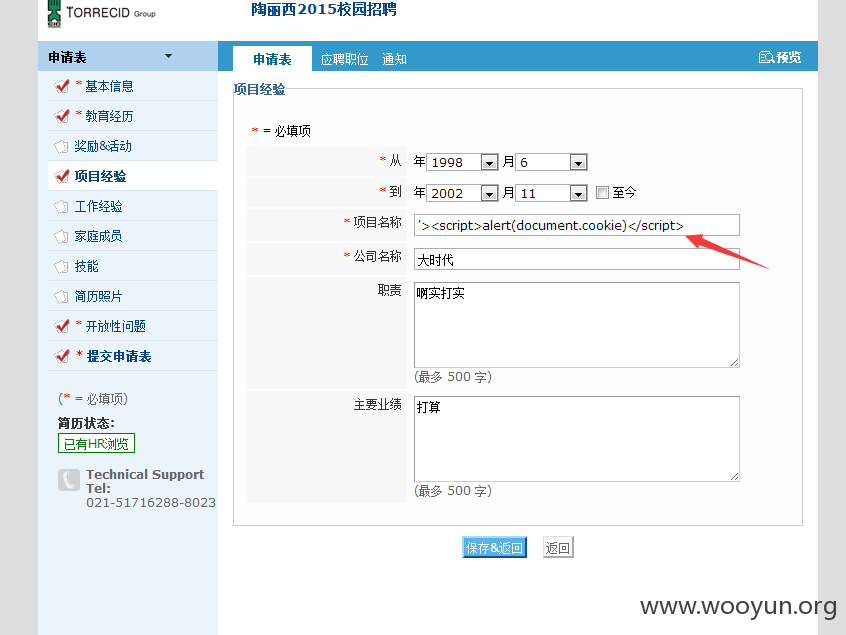Viewport: 846px width, 635px height.
Task: Click checkmark icon beside 基本信息
Action: point(62,86)
